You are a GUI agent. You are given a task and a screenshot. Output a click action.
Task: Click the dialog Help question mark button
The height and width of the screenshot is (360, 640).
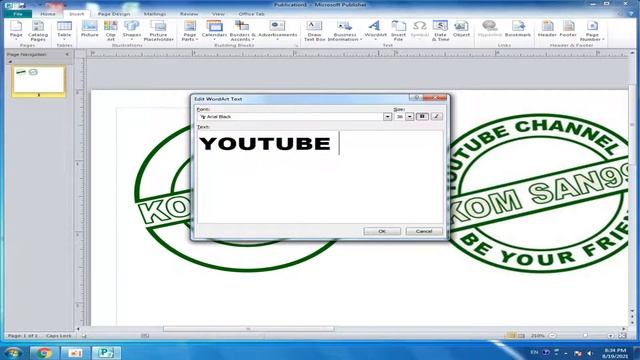point(416,98)
